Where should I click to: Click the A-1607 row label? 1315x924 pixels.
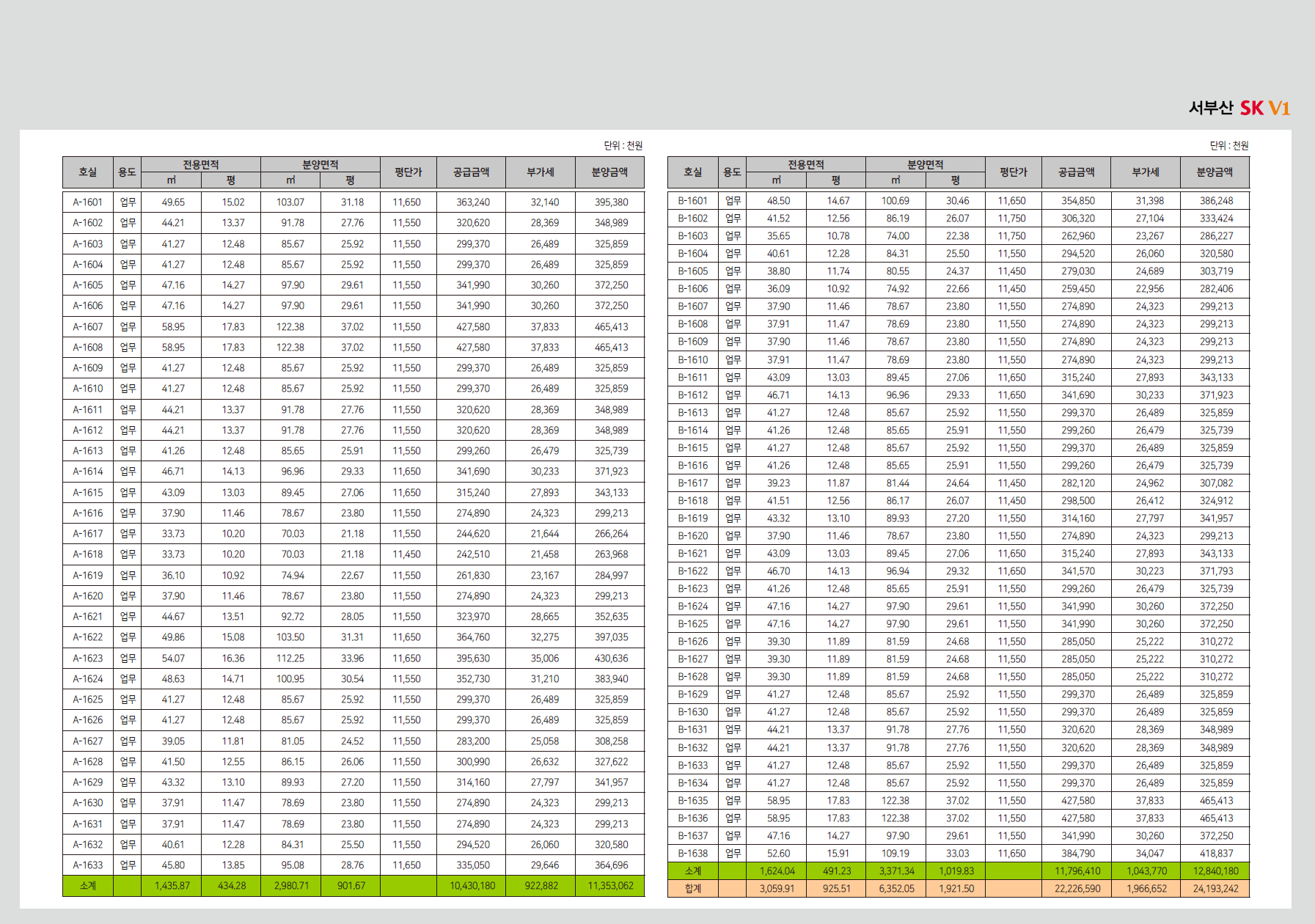click(x=88, y=327)
